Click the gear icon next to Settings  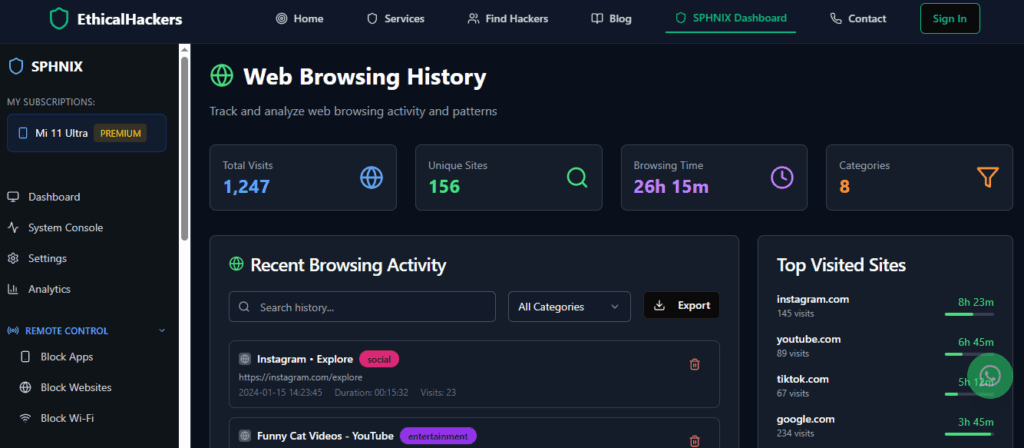click(x=12, y=259)
